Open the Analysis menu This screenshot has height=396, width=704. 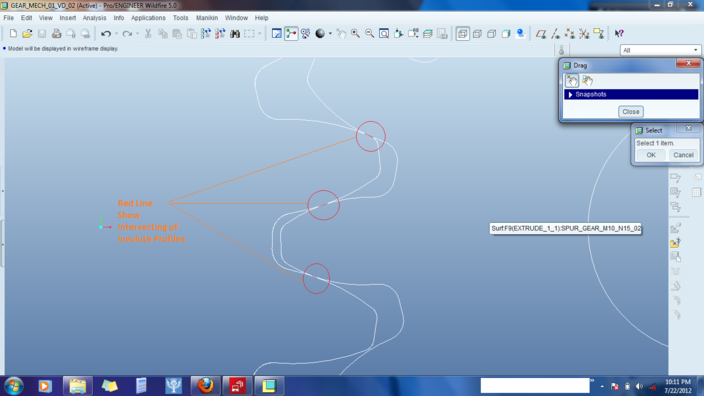click(x=94, y=18)
